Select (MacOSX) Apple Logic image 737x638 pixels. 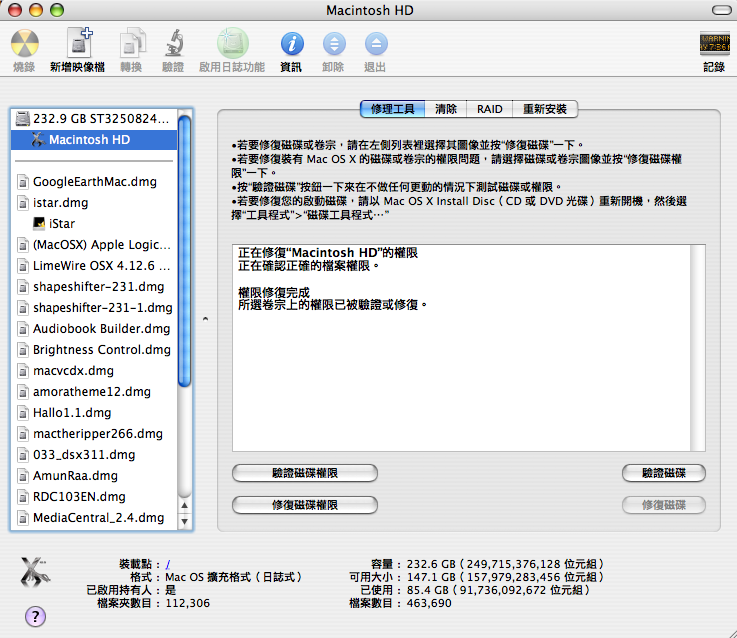click(x=94, y=244)
